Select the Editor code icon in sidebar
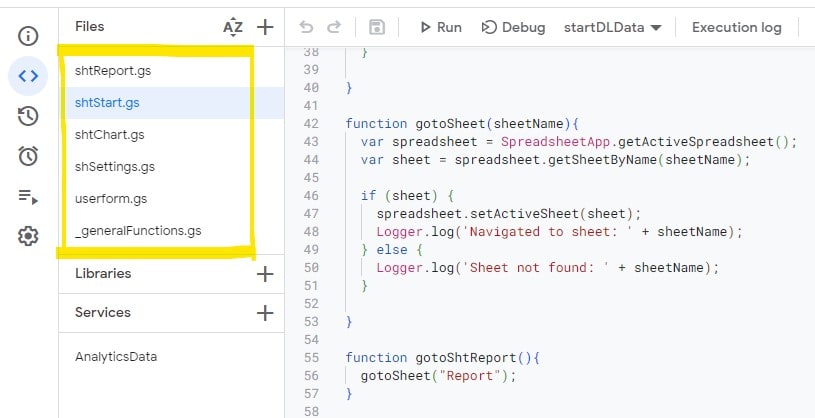 coord(28,77)
